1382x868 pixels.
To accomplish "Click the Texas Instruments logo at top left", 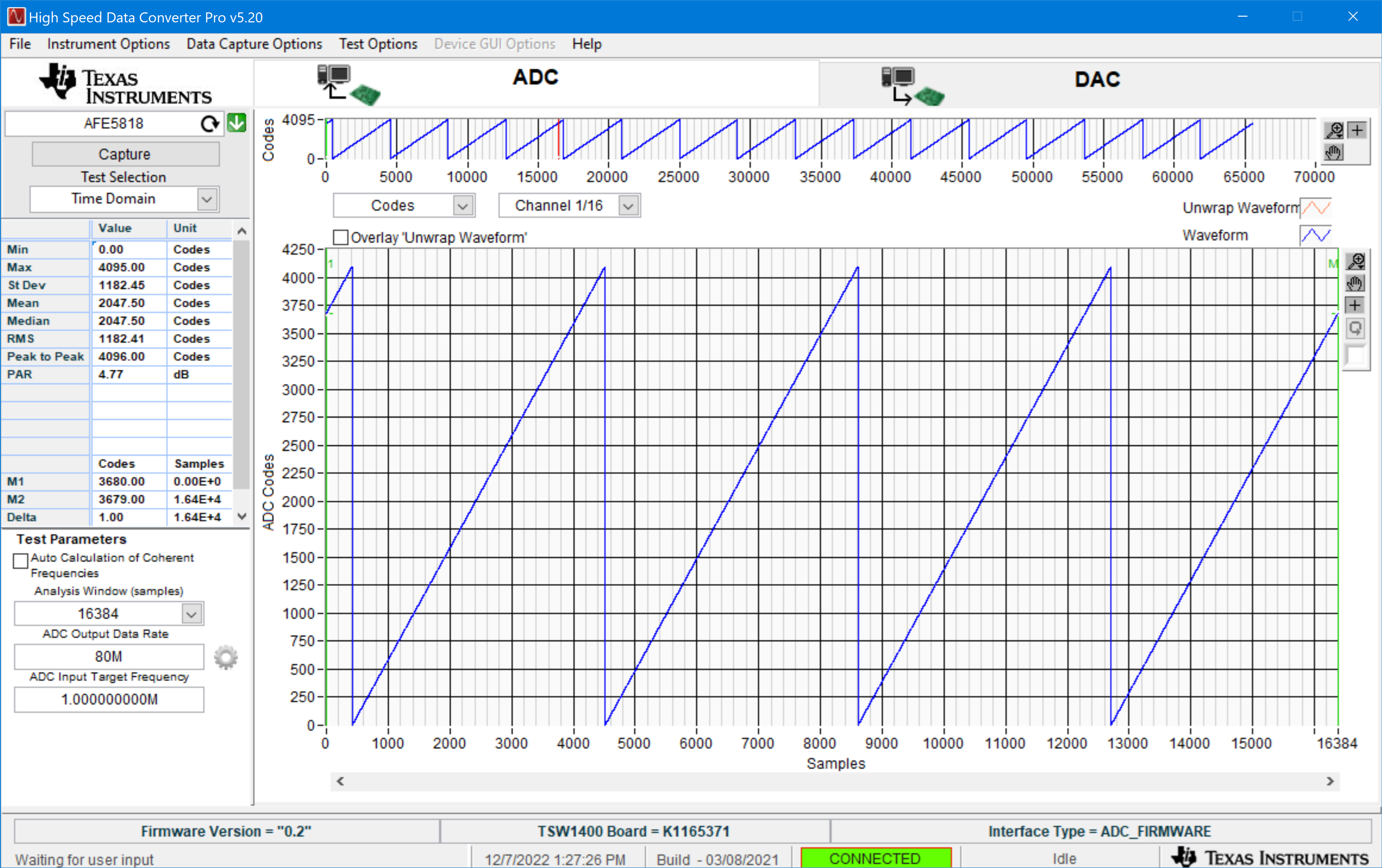I will point(125,84).
